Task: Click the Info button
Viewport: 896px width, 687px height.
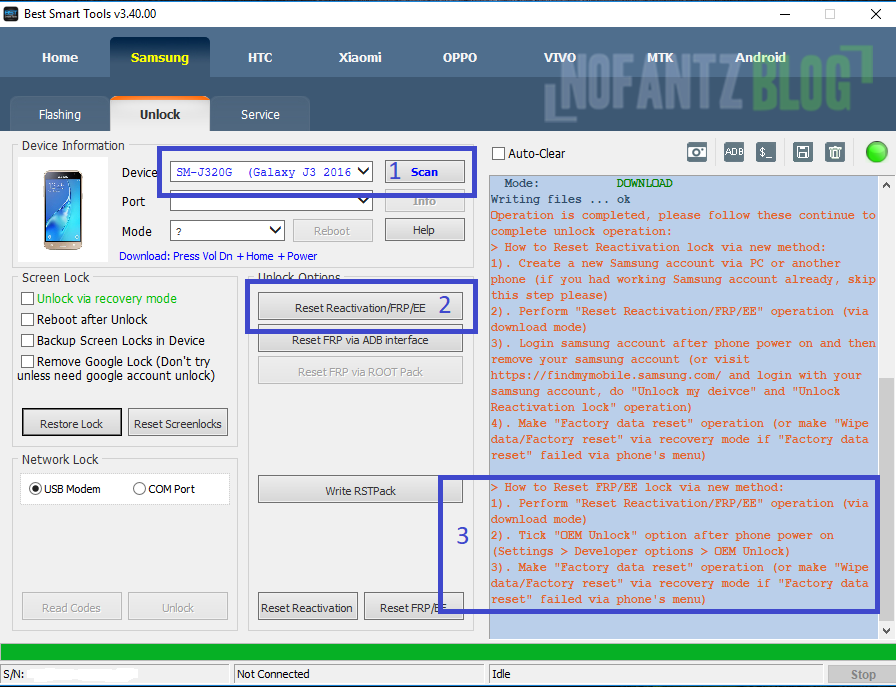Action: click(x=425, y=201)
